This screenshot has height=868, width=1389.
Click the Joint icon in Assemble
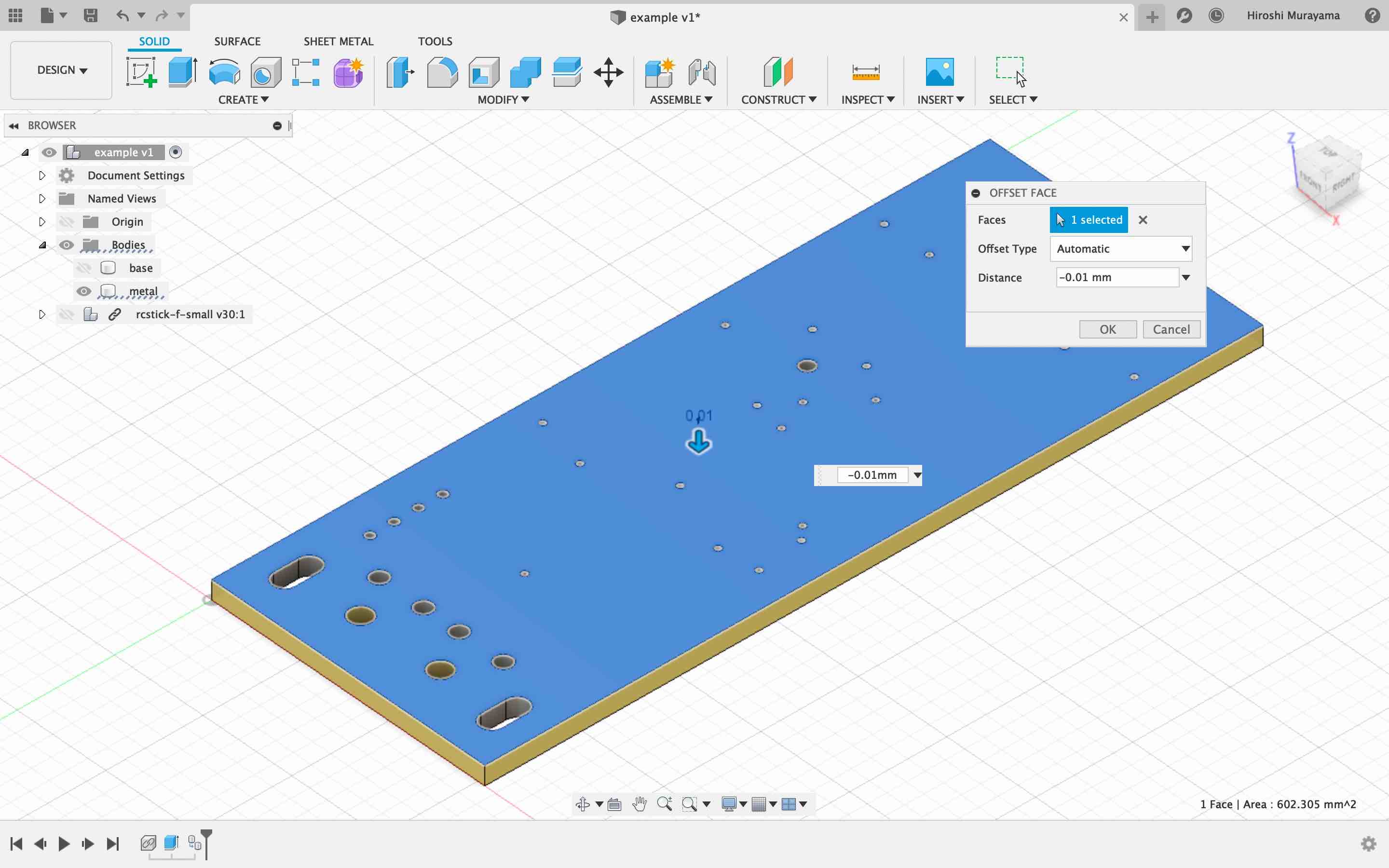pyautogui.click(x=702, y=72)
